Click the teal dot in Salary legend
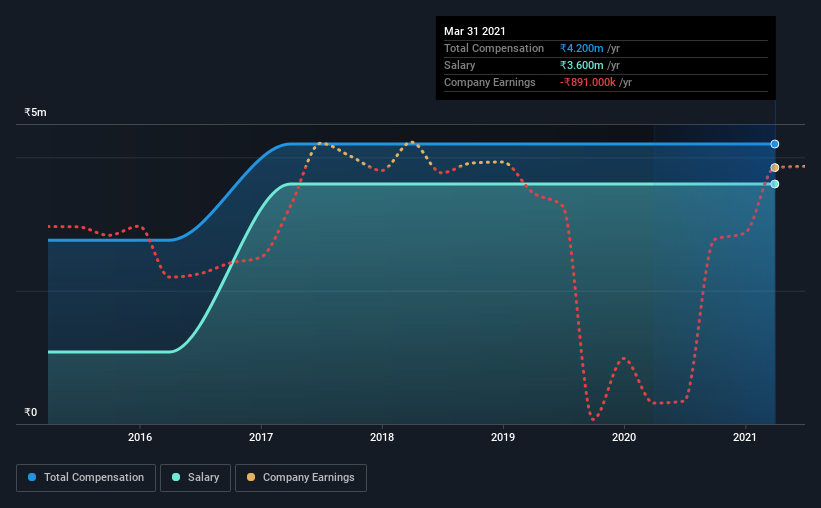This screenshot has width=821, height=508. 176,477
